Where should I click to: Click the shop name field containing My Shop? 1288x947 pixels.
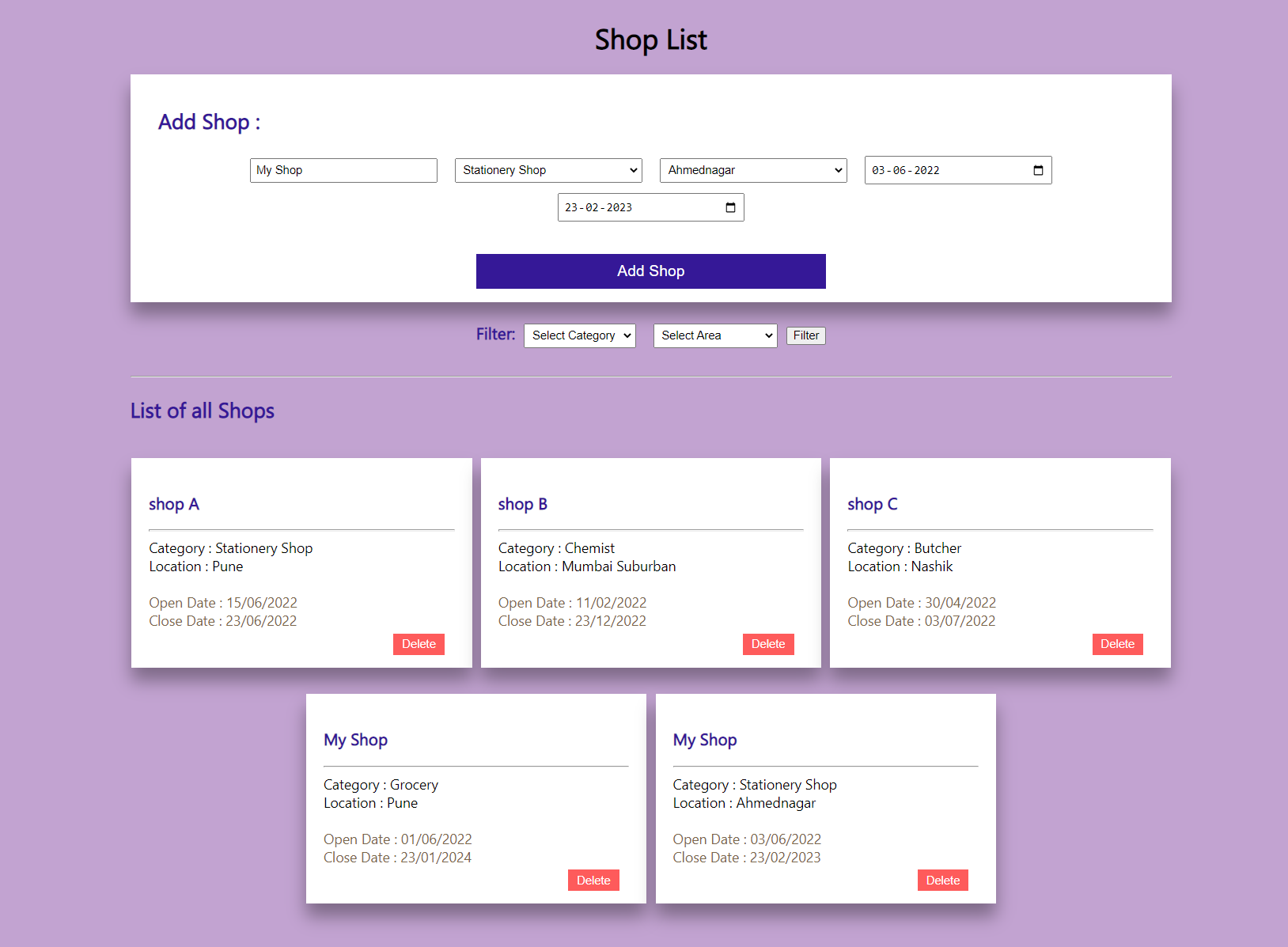(x=343, y=170)
